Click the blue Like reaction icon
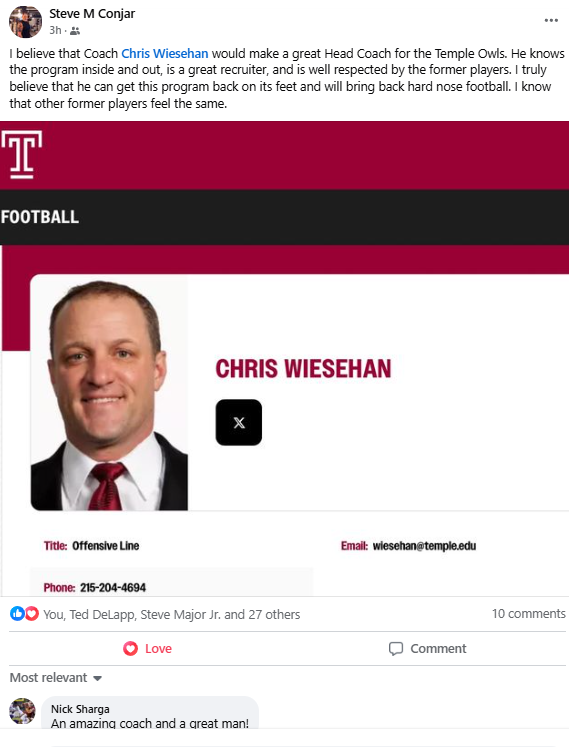 17,614
